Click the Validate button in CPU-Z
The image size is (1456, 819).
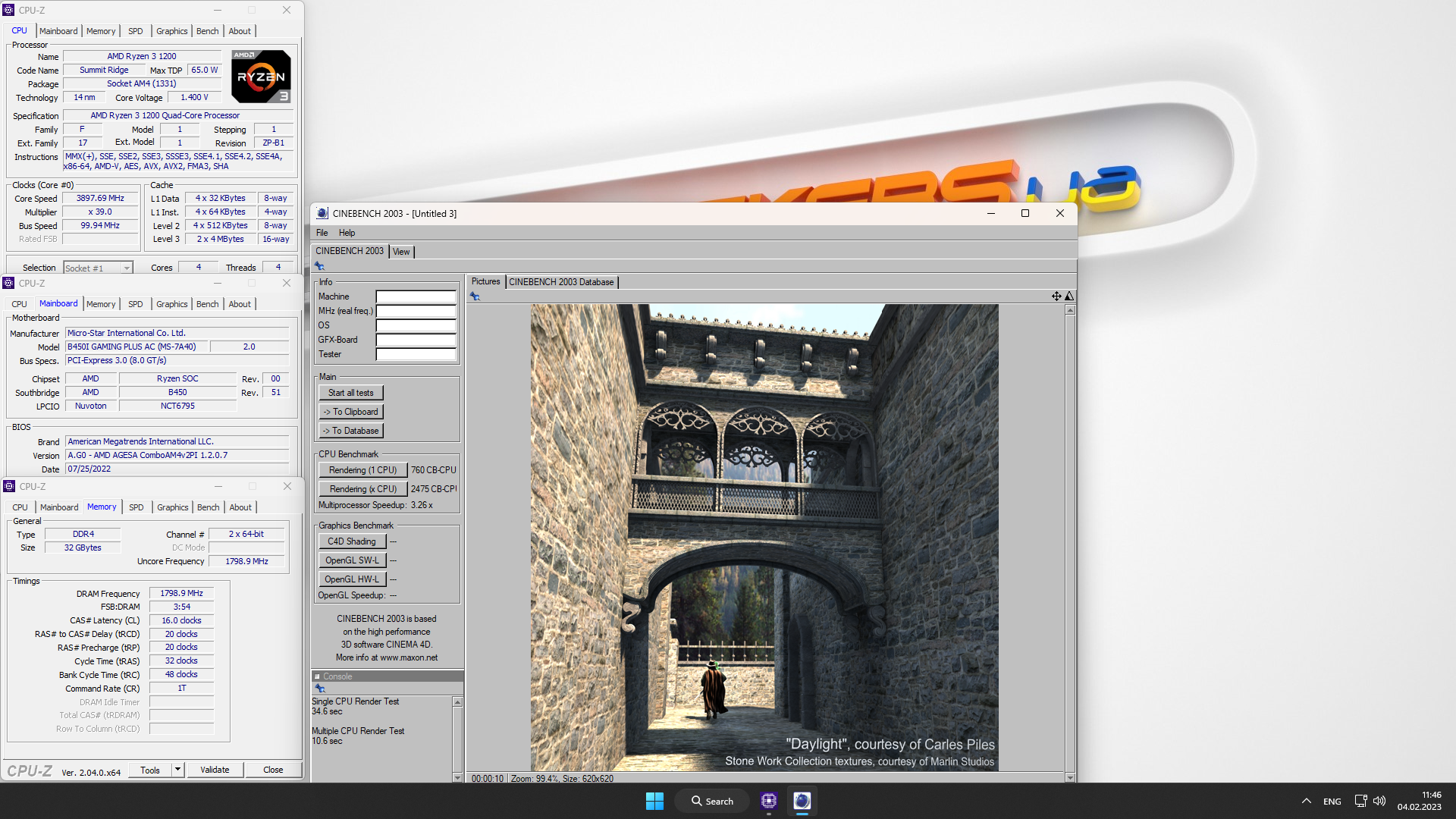coord(215,770)
